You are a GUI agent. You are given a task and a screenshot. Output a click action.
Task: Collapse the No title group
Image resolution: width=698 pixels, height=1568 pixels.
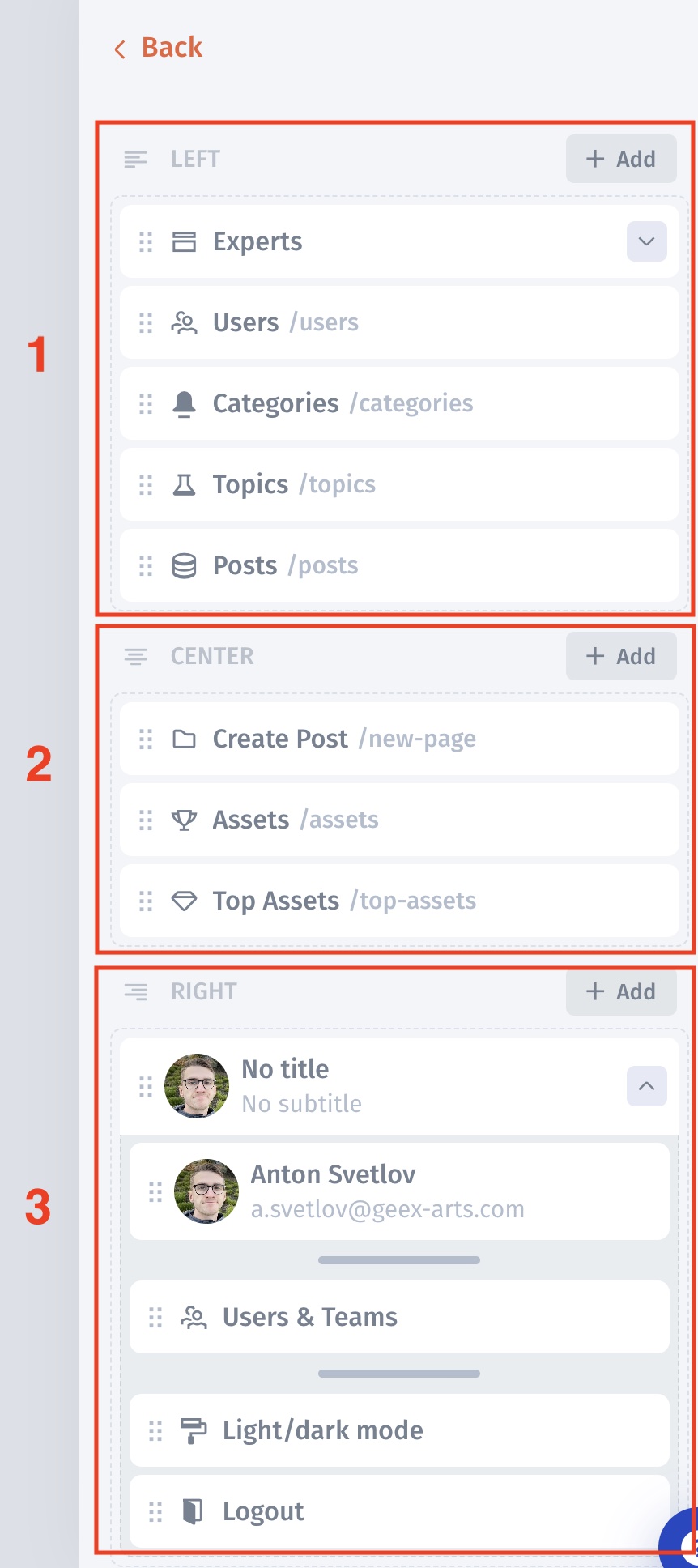[x=646, y=1086]
